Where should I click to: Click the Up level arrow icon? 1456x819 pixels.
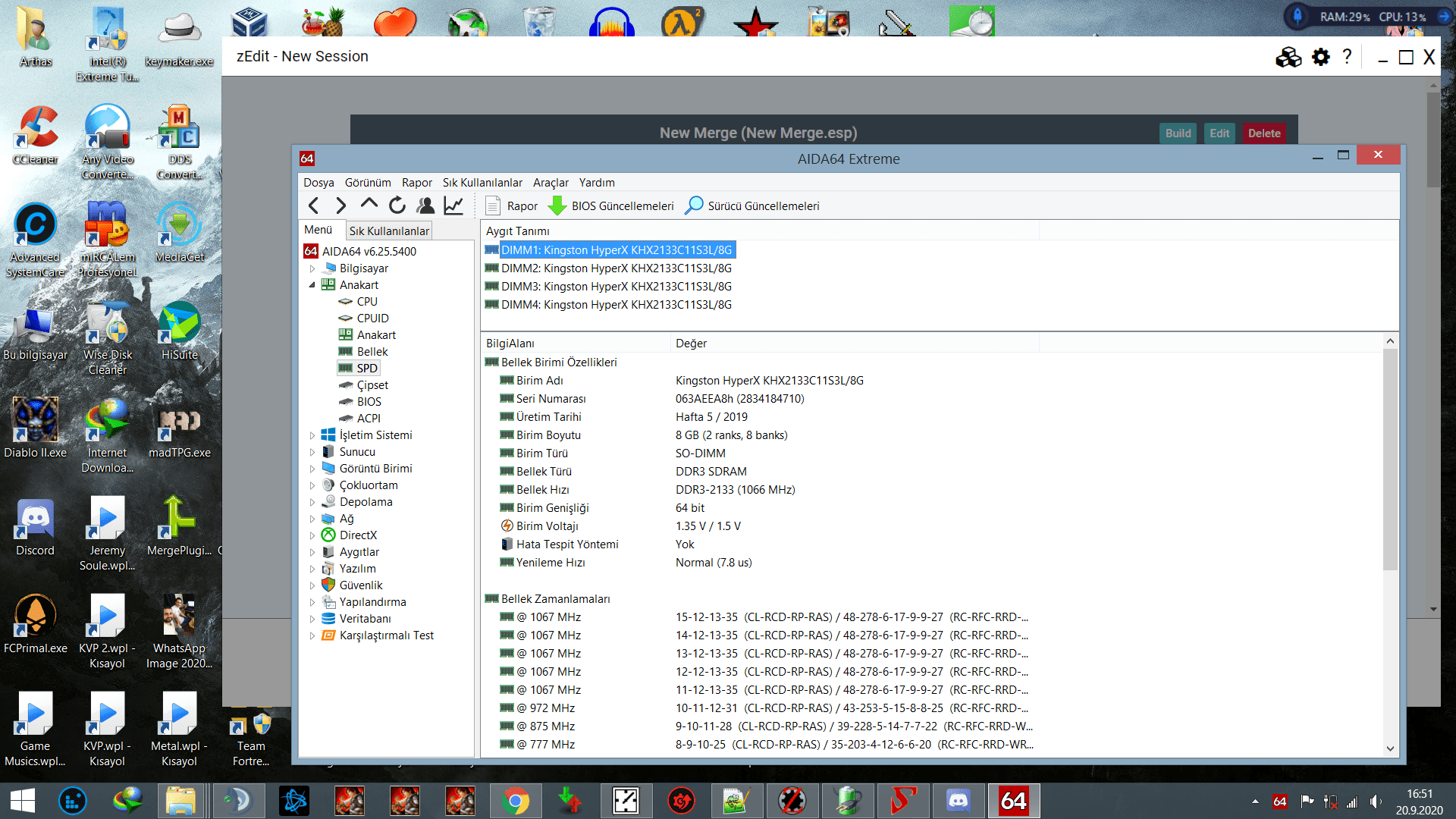(x=369, y=204)
